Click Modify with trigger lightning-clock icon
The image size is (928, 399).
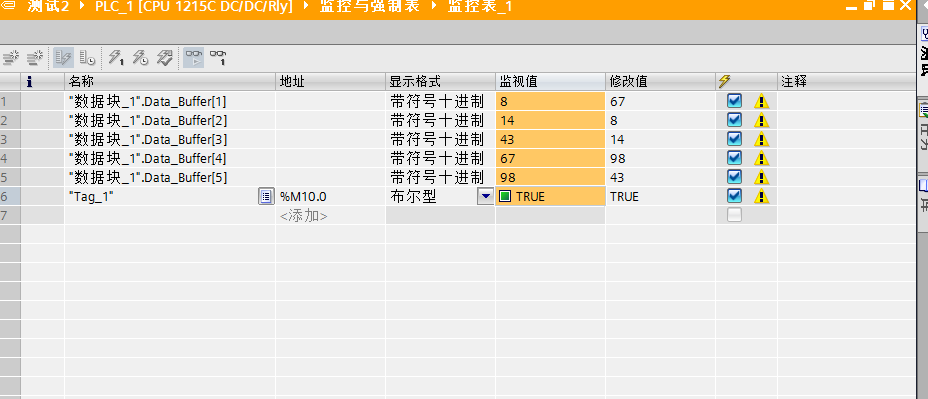140,57
